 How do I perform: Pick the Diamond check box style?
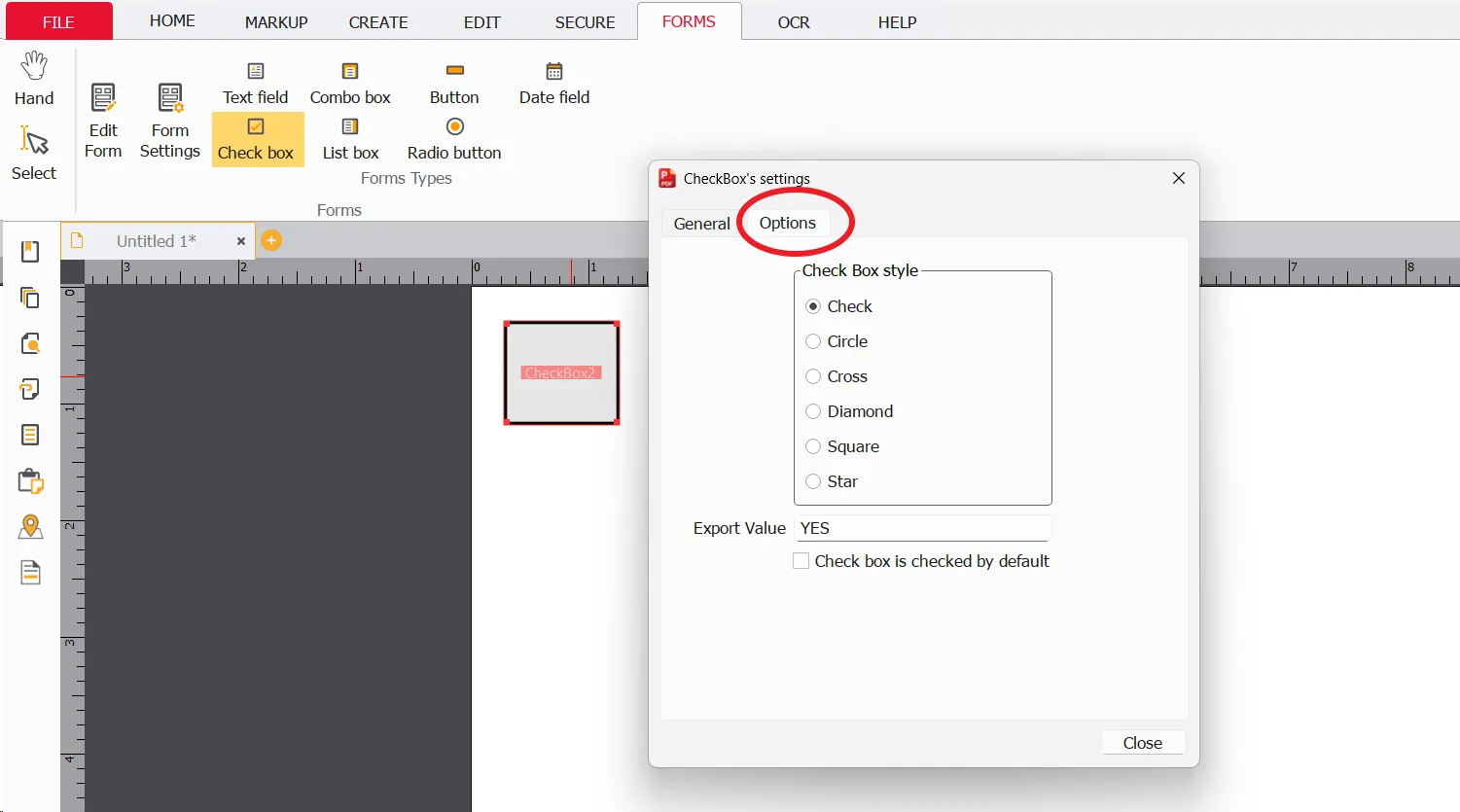pyautogui.click(x=813, y=411)
